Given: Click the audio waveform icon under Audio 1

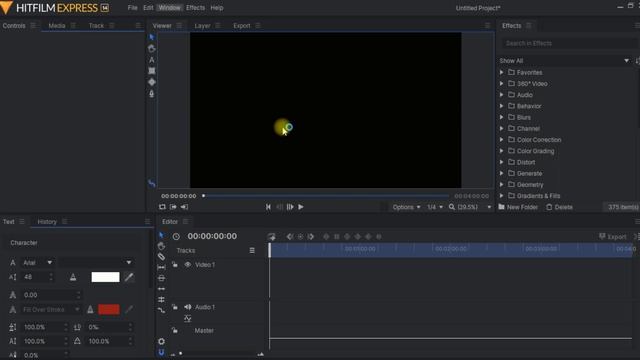Looking at the screenshot, I should pyautogui.click(x=187, y=318).
